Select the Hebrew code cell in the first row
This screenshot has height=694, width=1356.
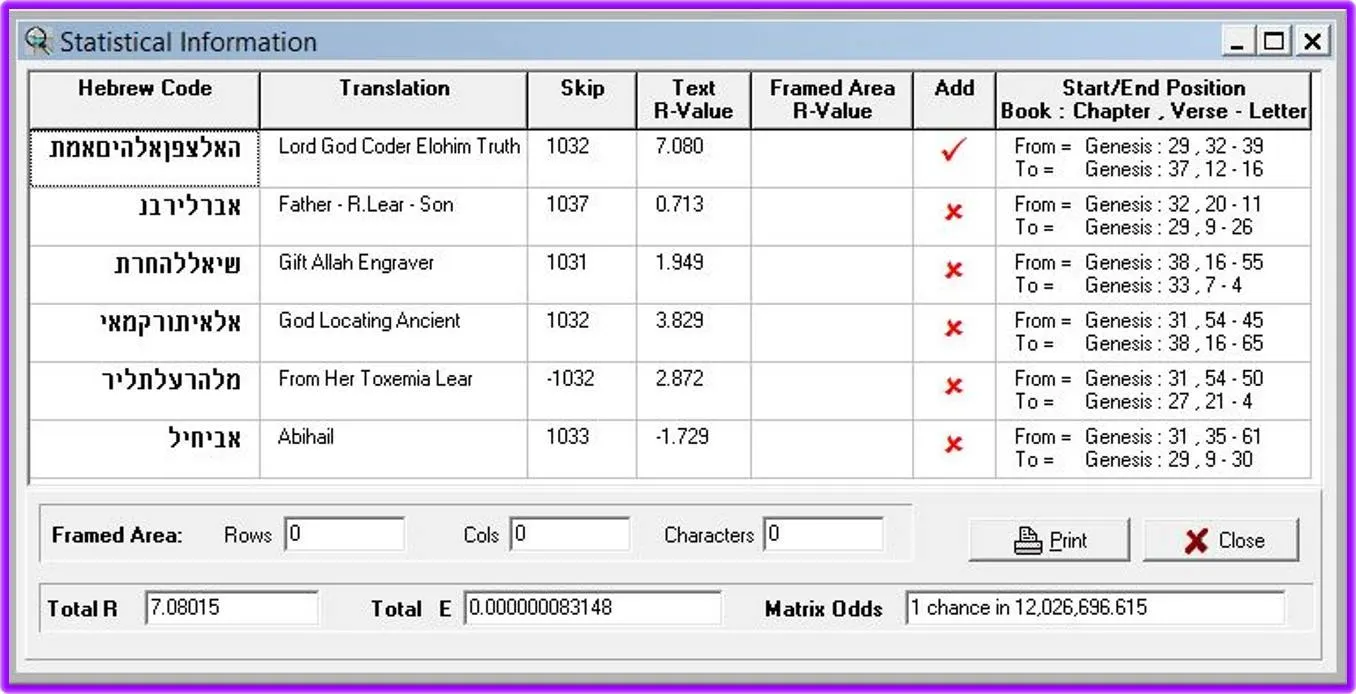coord(145,158)
